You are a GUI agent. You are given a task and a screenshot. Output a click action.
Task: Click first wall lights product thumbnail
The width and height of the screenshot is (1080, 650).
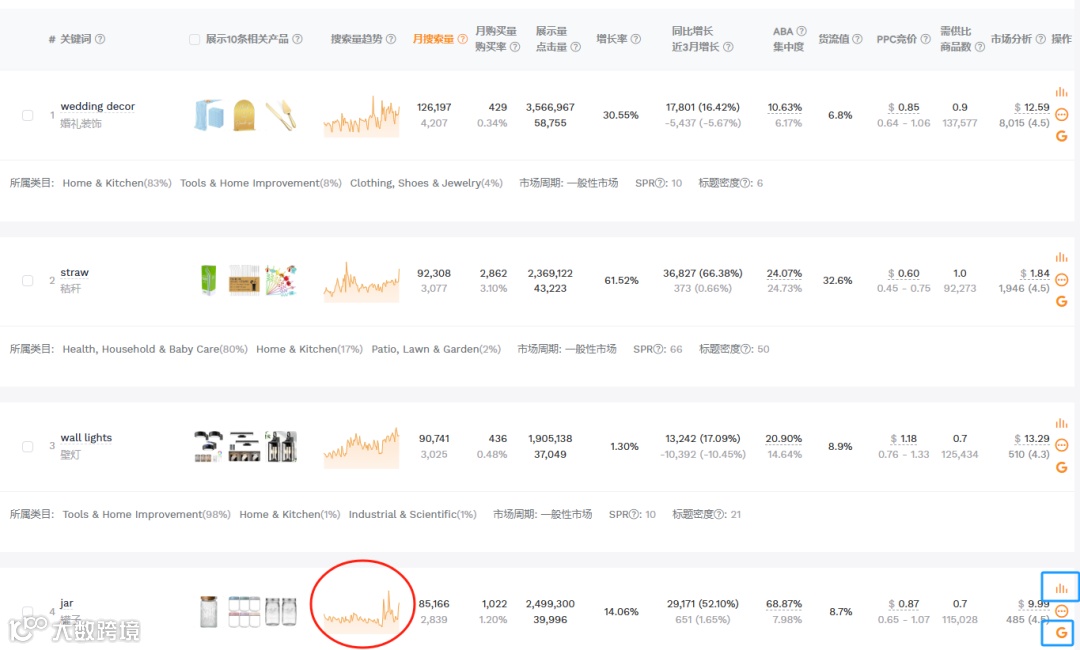(208, 446)
